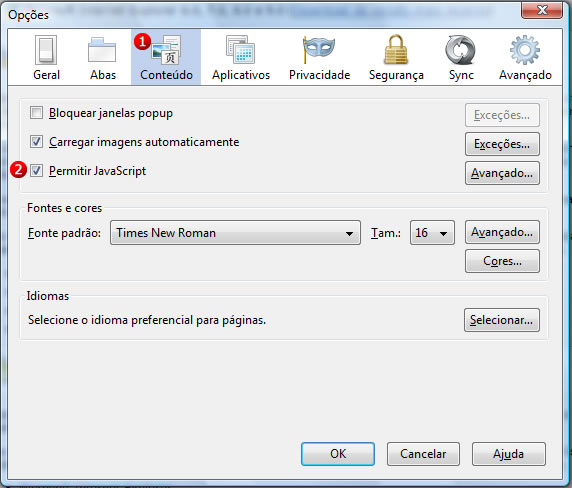This screenshot has width=572, height=488.
Task: Click Avançado button next to Permitir JavaScript
Action: [x=502, y=173]
